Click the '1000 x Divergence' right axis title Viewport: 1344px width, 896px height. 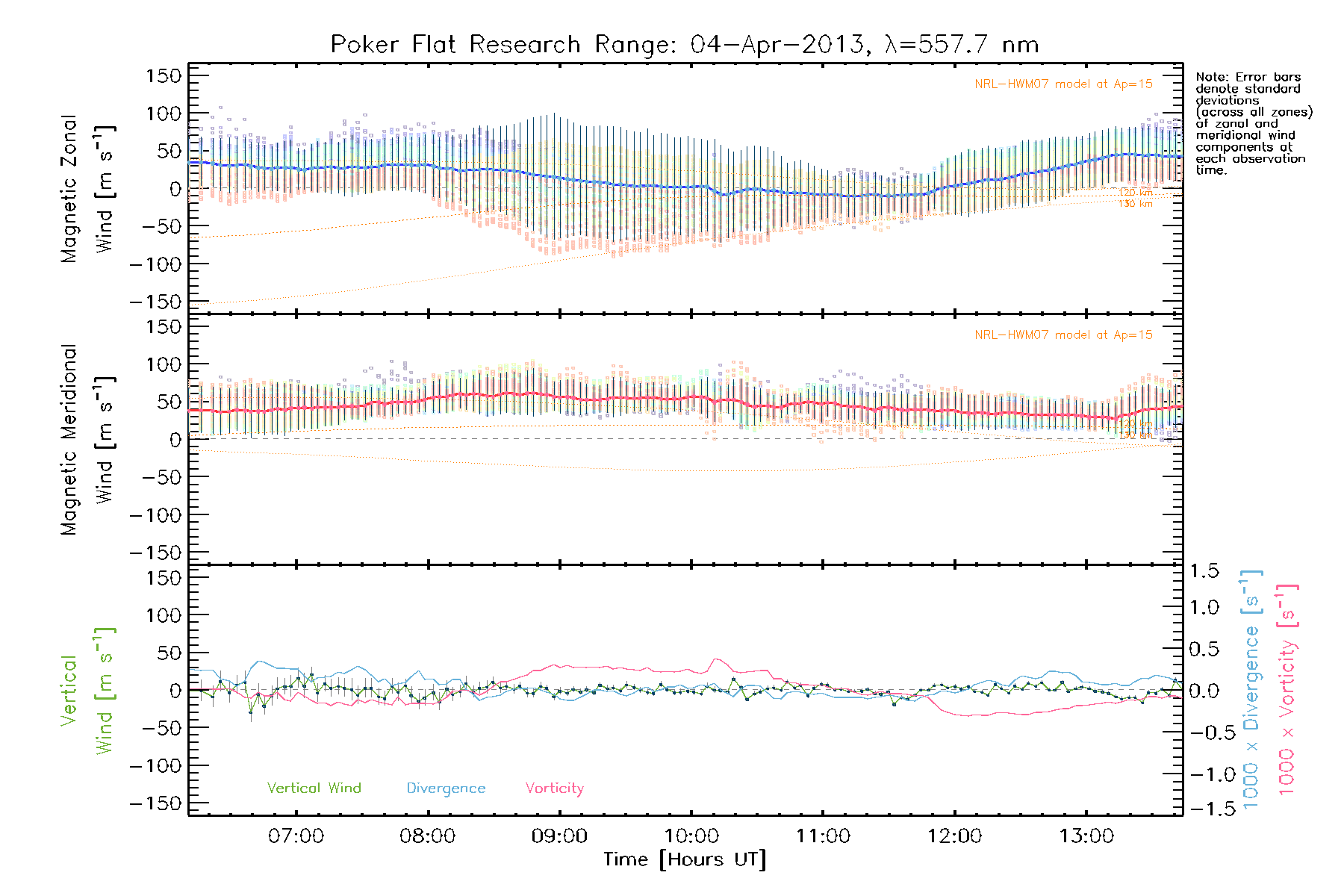pyautogui.click(x=1251, y=689)
